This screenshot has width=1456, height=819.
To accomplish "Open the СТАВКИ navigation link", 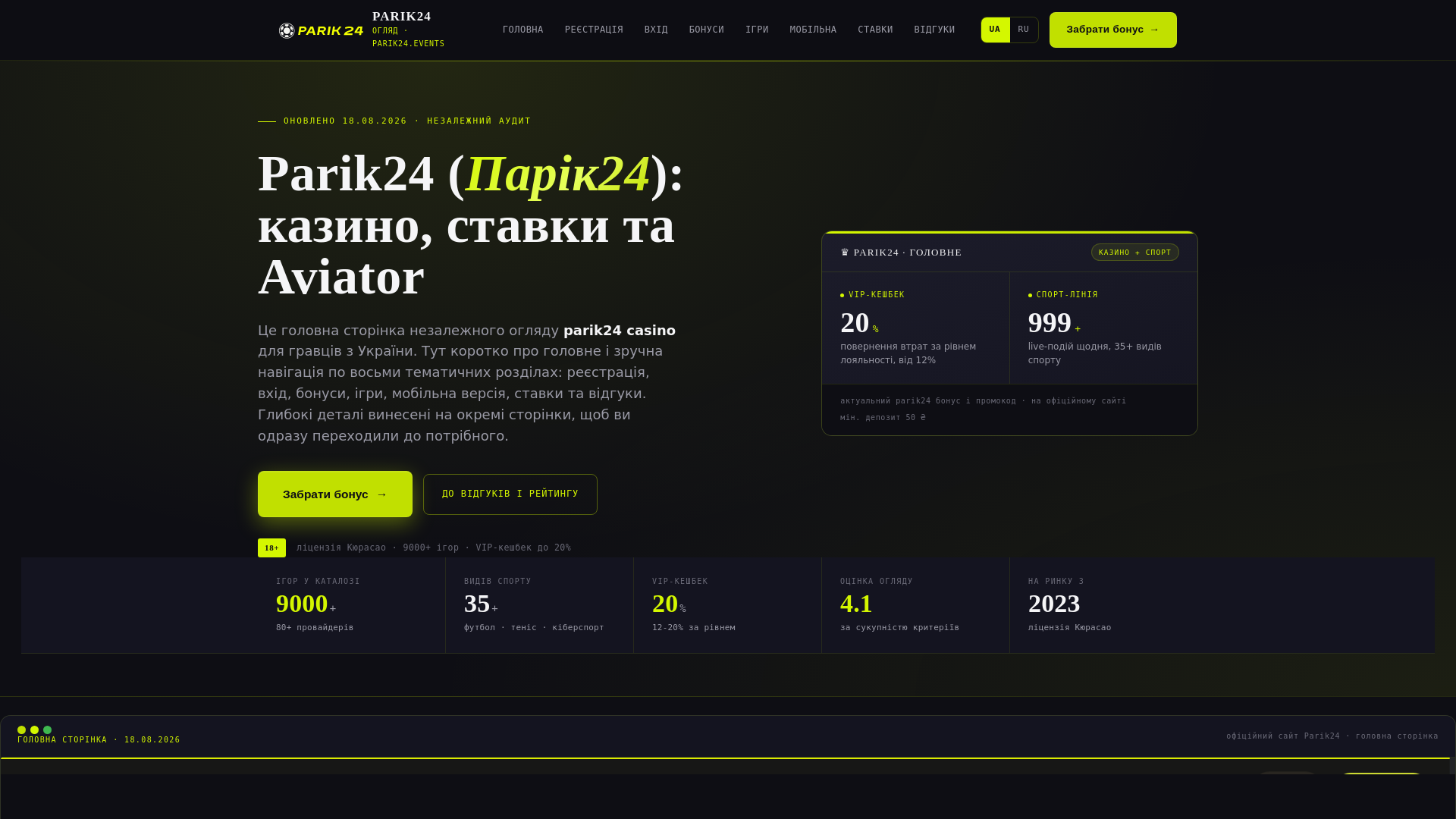I will 875,30.
